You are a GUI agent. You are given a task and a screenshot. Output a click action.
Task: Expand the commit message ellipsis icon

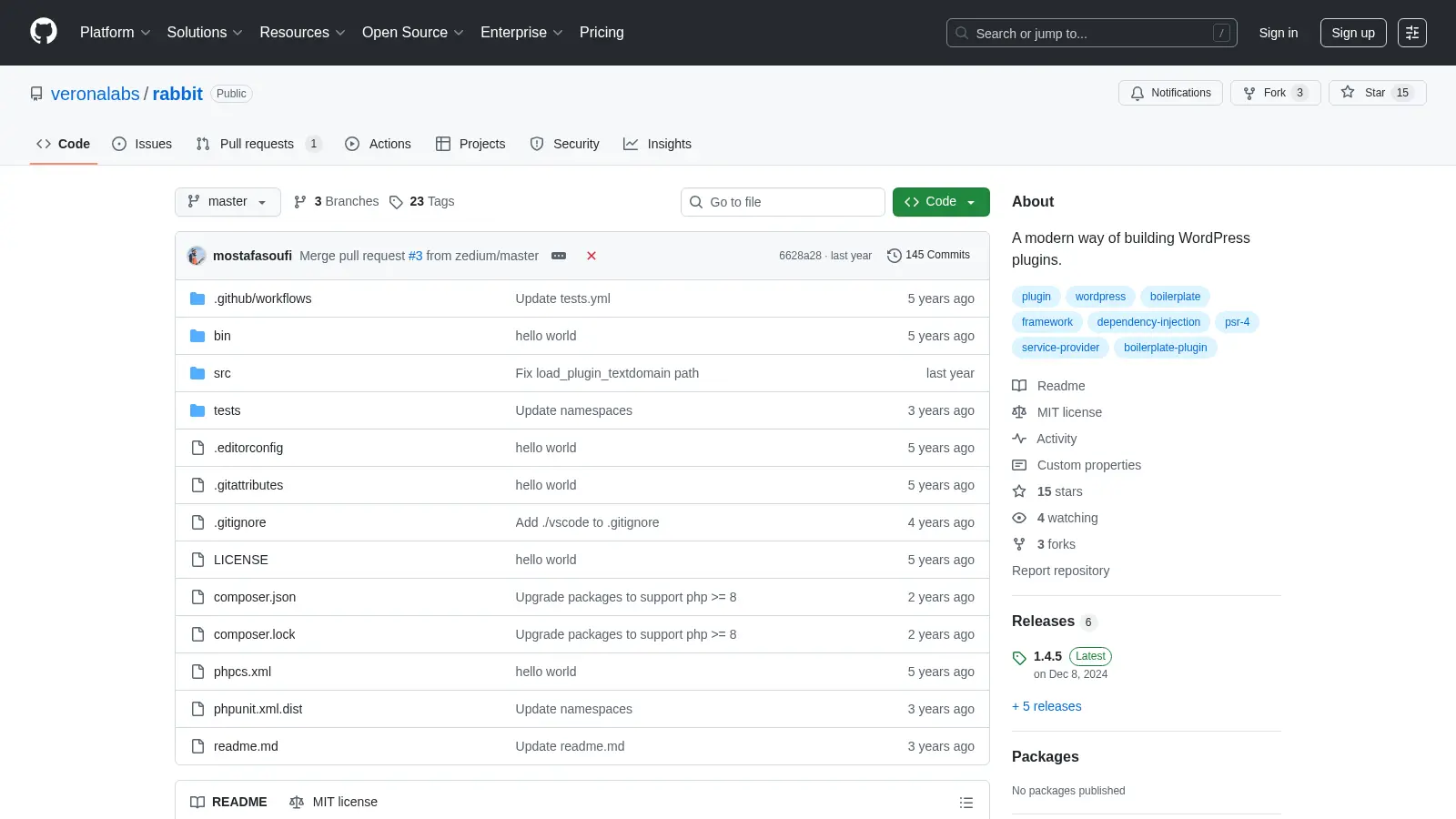[559, 256]
